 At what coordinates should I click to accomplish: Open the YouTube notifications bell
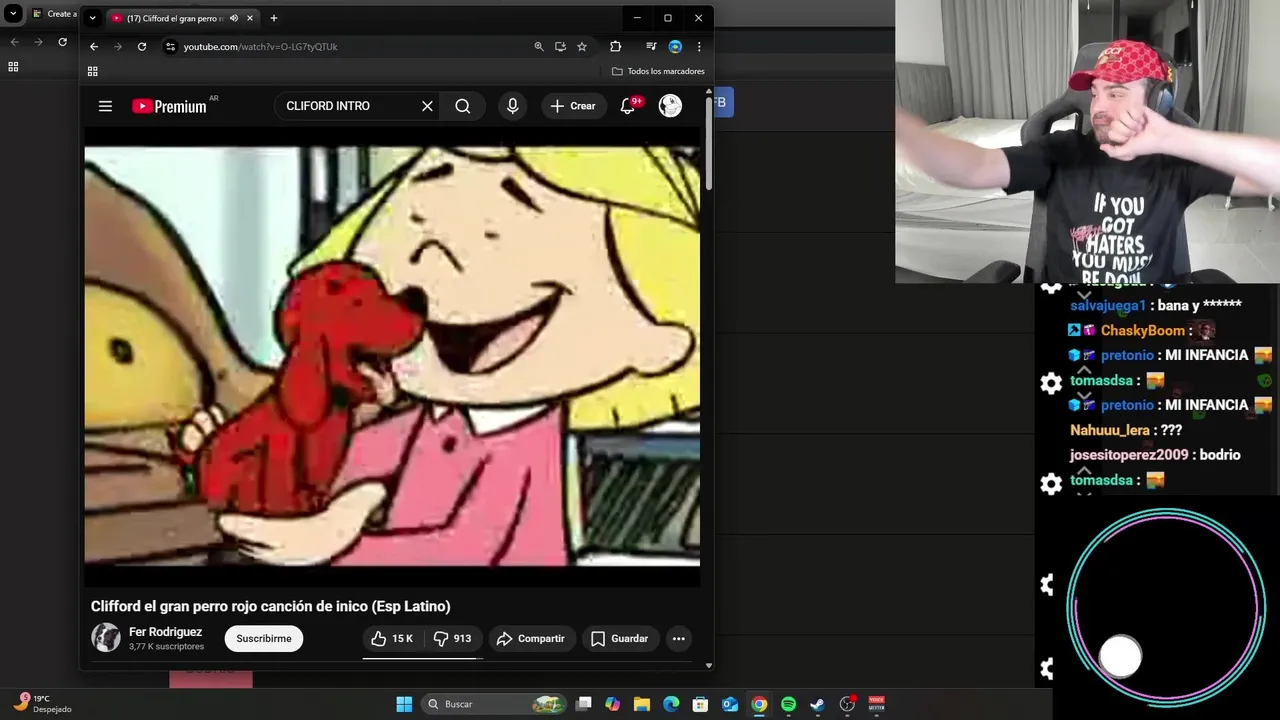coord(628,106)
